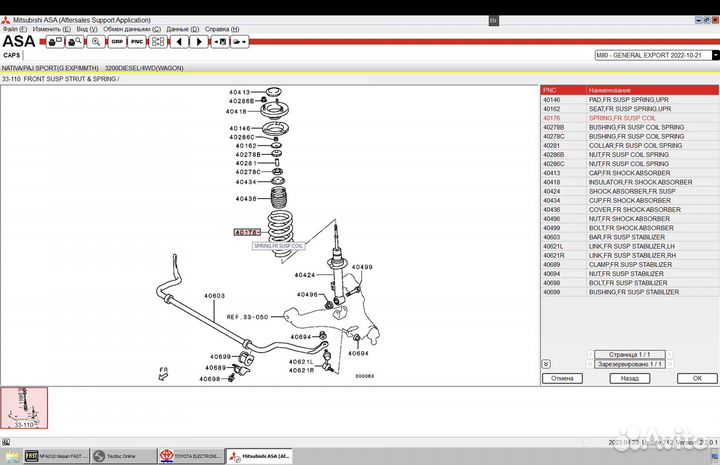Click the GRP toolbar button

coord(117,42)
